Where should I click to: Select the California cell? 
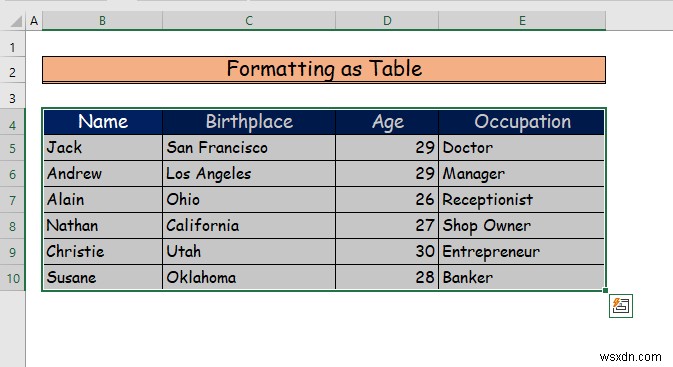[x=249, y=226]
